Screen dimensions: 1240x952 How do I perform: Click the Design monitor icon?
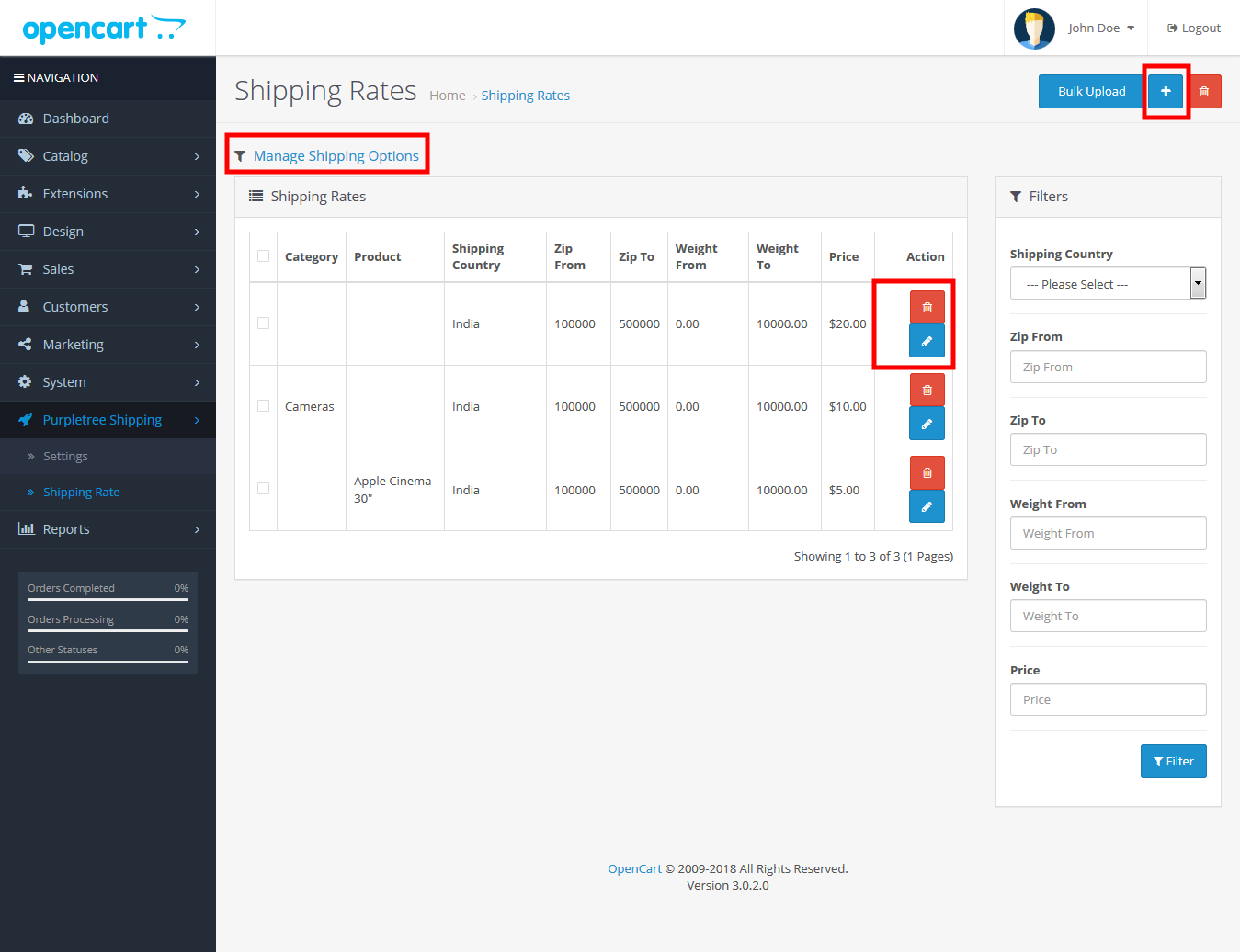click(x=26, y=232)
